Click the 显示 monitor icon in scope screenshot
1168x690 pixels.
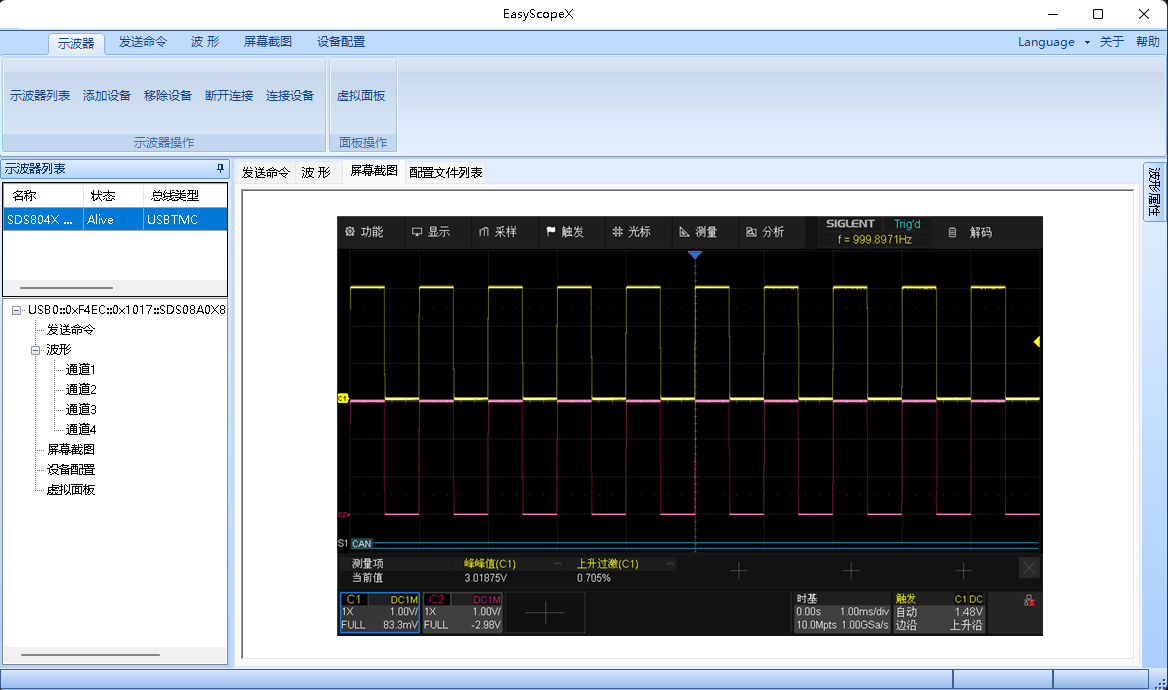coord(417,232)
